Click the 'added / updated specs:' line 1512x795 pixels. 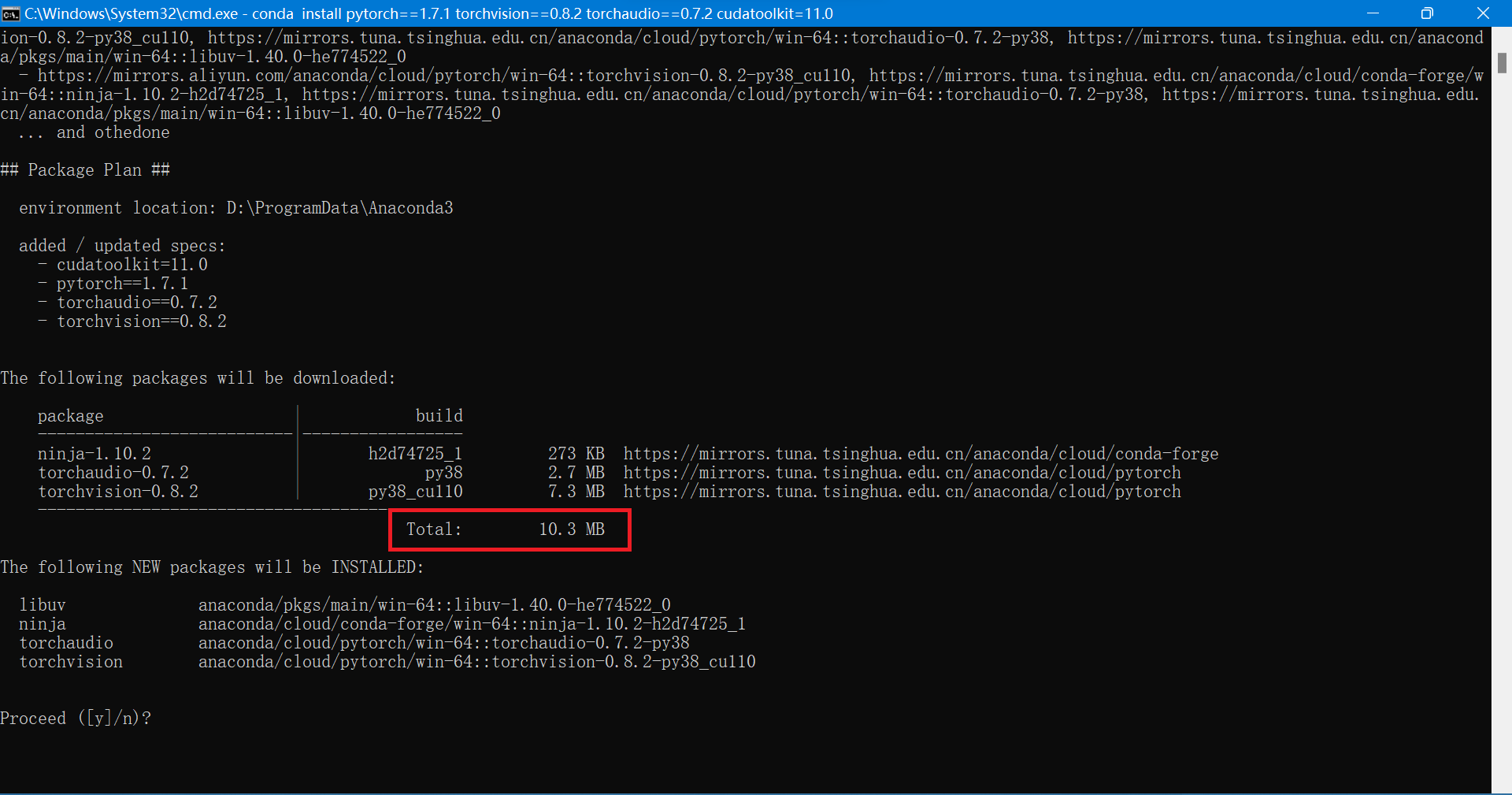click(122, 246)
